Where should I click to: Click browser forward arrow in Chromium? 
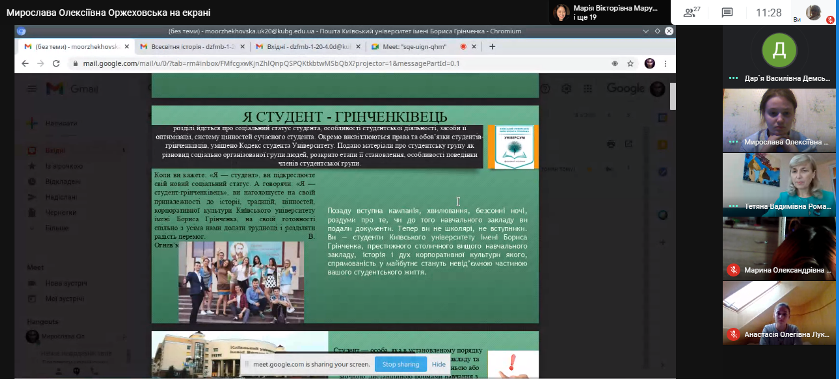click(x=41, y=63)
